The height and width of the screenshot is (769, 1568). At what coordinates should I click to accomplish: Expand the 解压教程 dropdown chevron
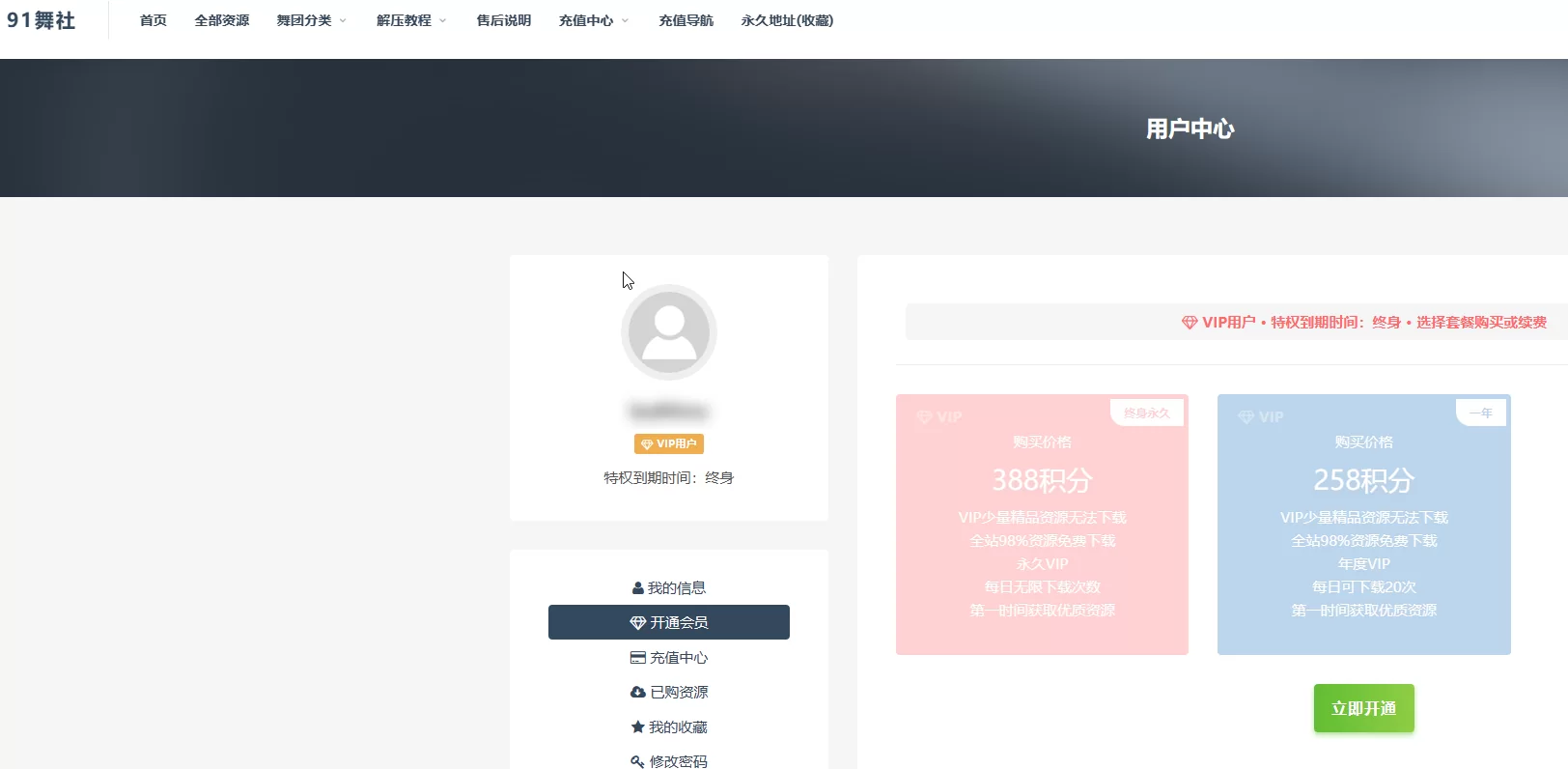pyautogui.click(x=443, y=20)
